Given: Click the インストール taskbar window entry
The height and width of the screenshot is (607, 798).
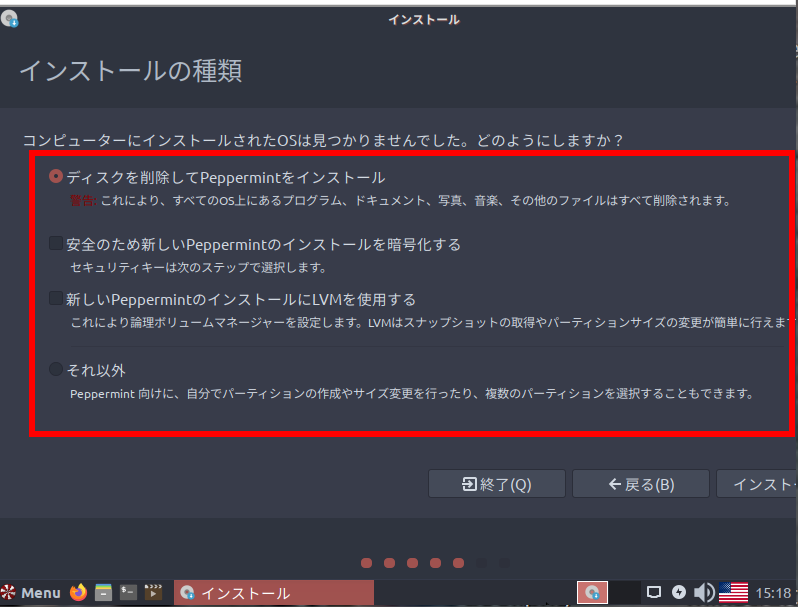Looking at the screenshot, I should 274,593.
